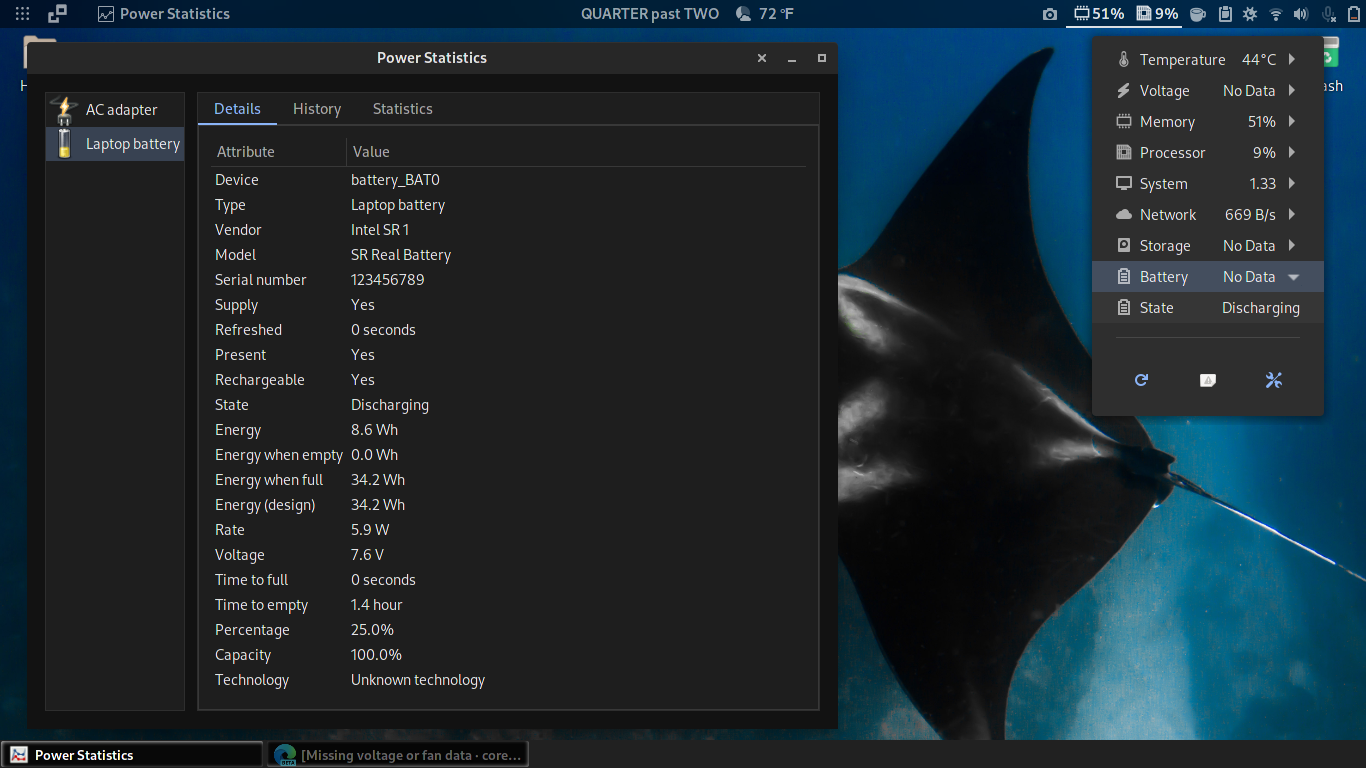Click the monitor icon beside System
The height and width of the screenshot is (768, 1366).
(1124, 184)
